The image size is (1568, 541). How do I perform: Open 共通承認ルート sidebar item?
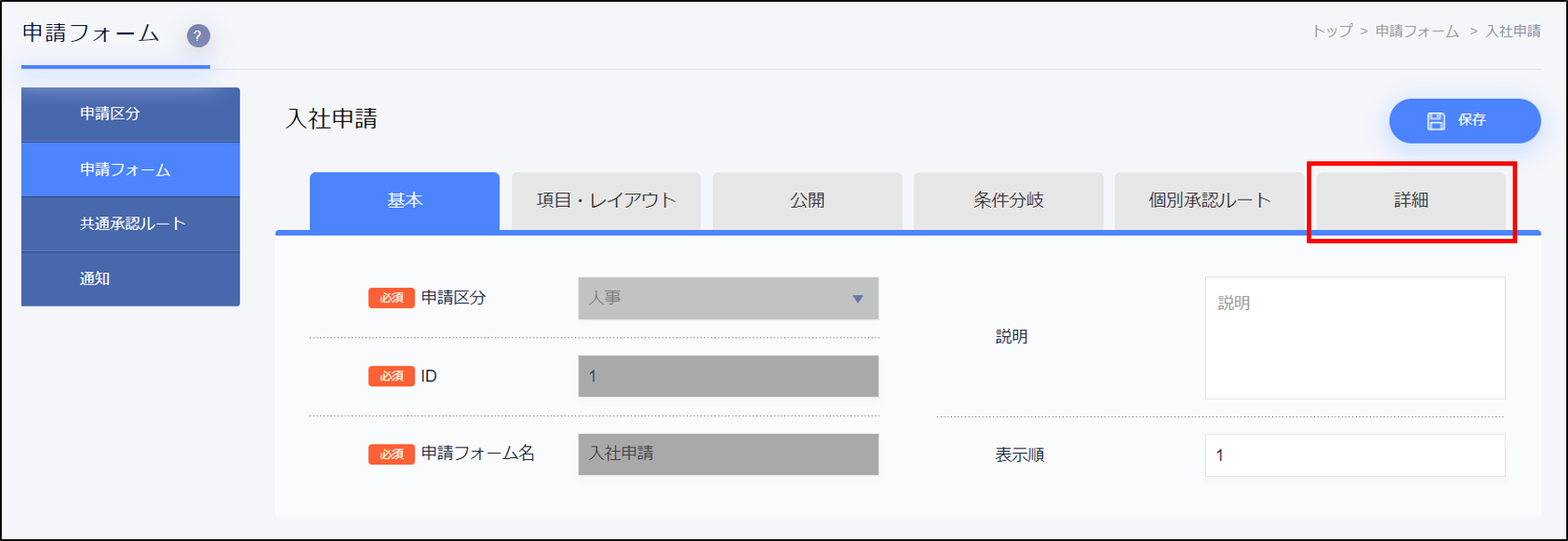click(x=130, y=224)
